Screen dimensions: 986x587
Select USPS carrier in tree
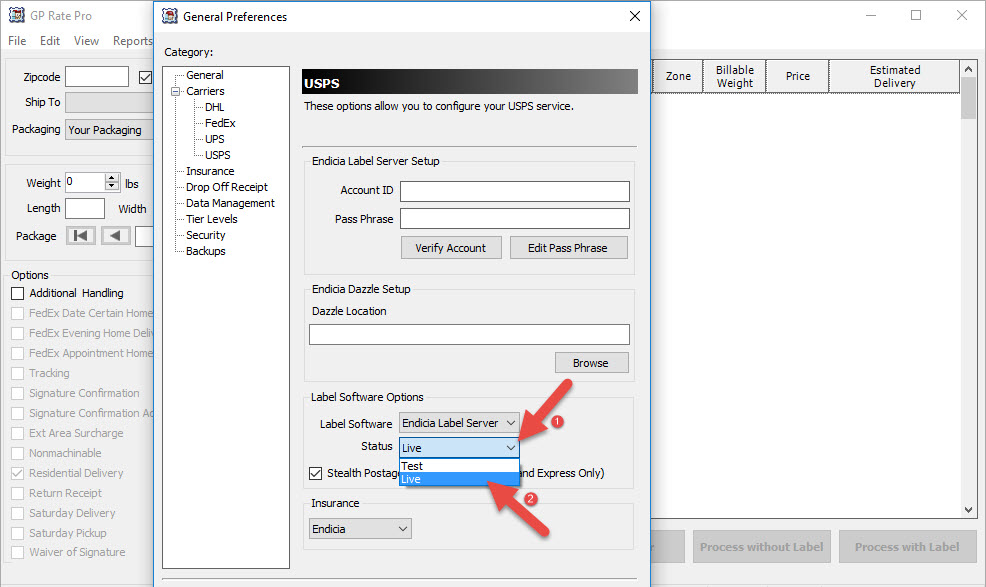[x=218, y=155]
